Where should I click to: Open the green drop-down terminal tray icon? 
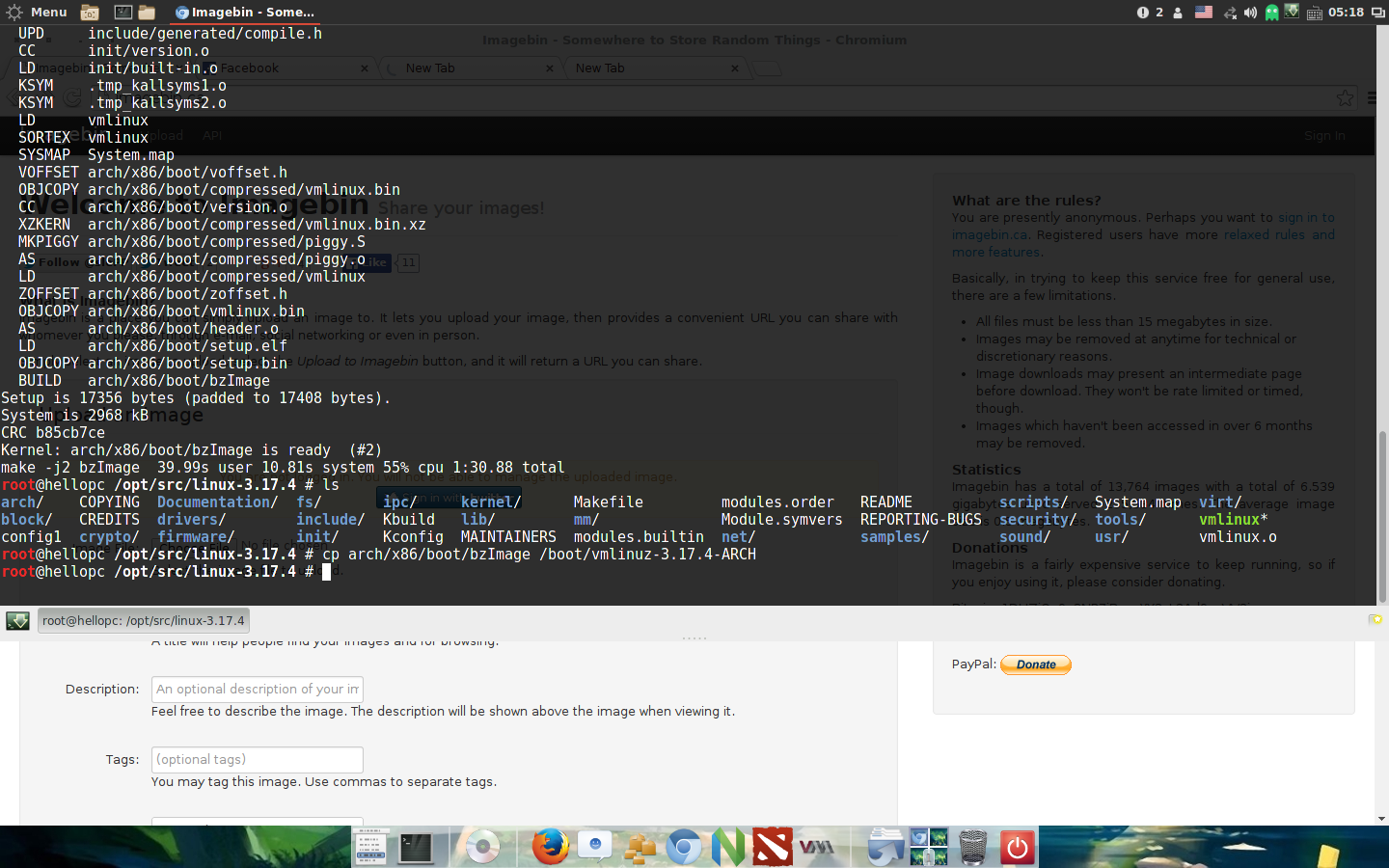(1291, 12)
